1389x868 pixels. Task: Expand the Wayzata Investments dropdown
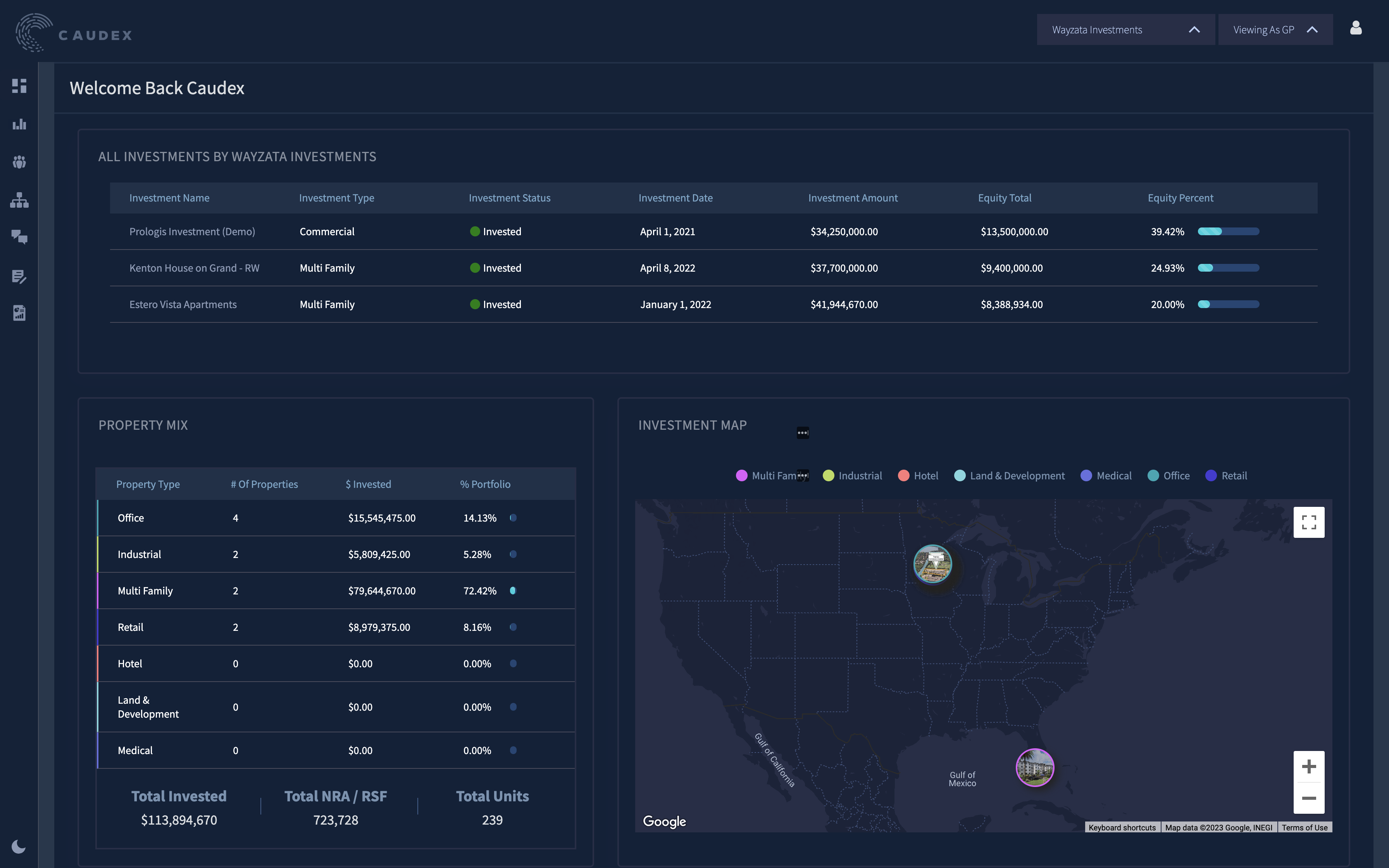coord(1125,30)
